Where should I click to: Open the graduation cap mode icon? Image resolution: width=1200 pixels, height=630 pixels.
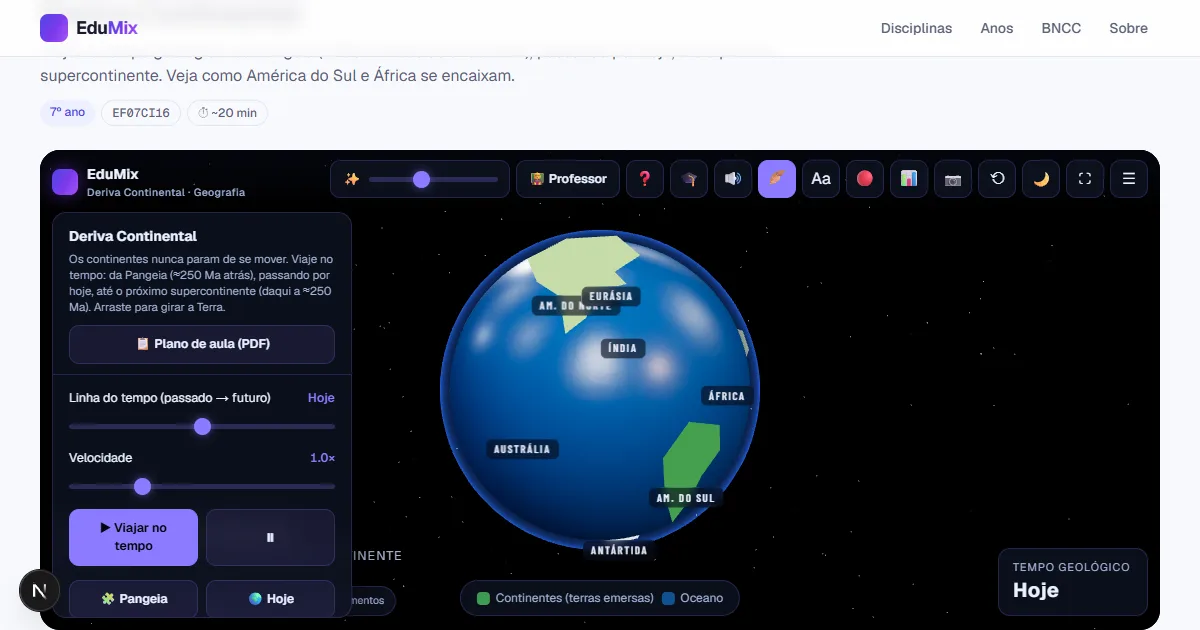coord(689,179)
